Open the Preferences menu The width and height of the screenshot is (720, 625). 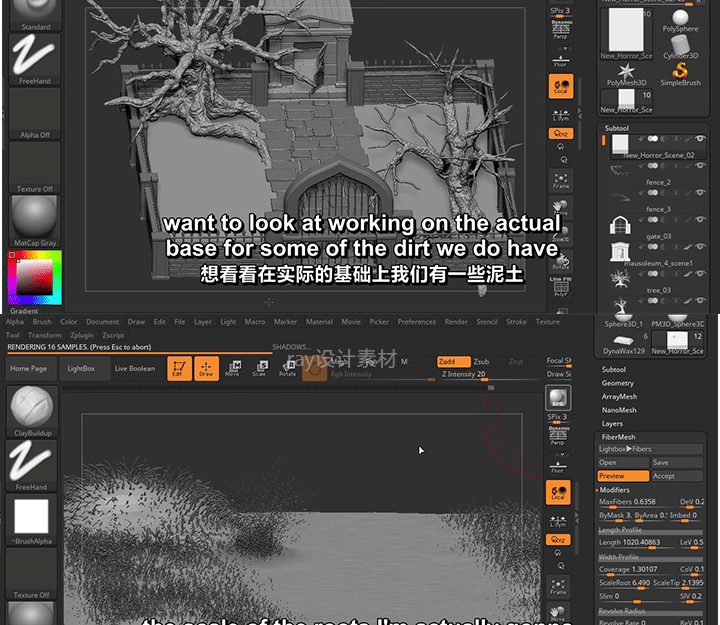coord(416,322)
